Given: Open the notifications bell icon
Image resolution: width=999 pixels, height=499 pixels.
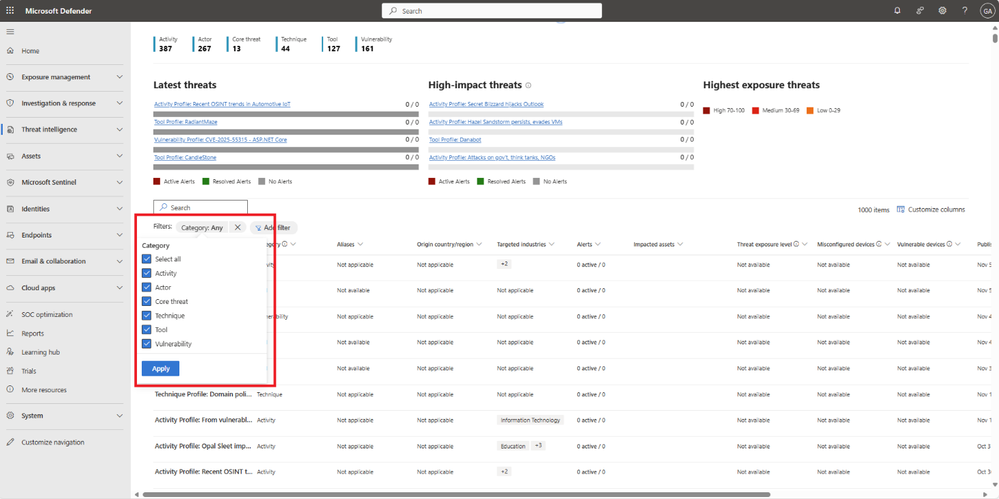Looking at the screenshot, I should pos(898,10).
